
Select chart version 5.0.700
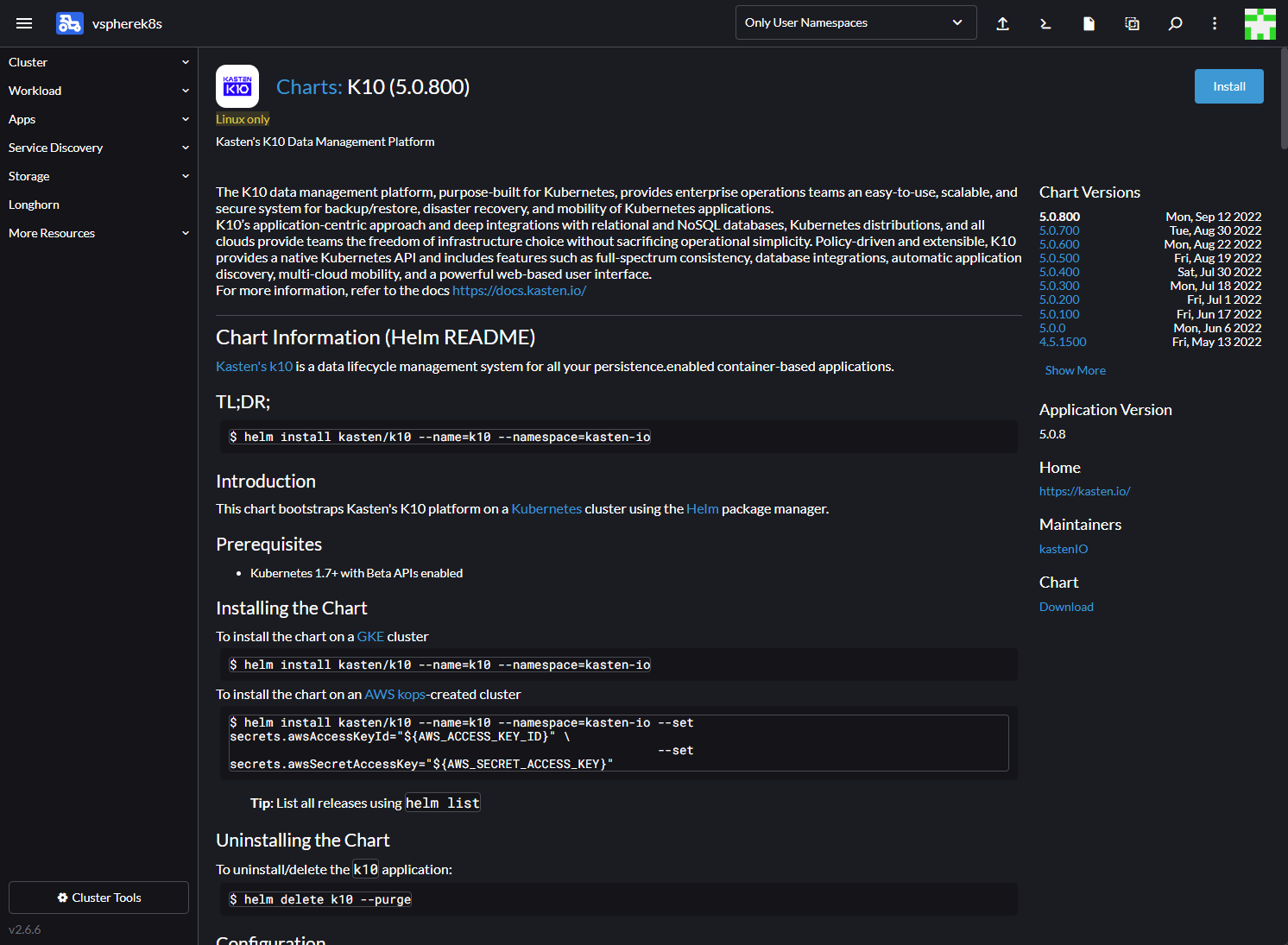click(1059, 230)
